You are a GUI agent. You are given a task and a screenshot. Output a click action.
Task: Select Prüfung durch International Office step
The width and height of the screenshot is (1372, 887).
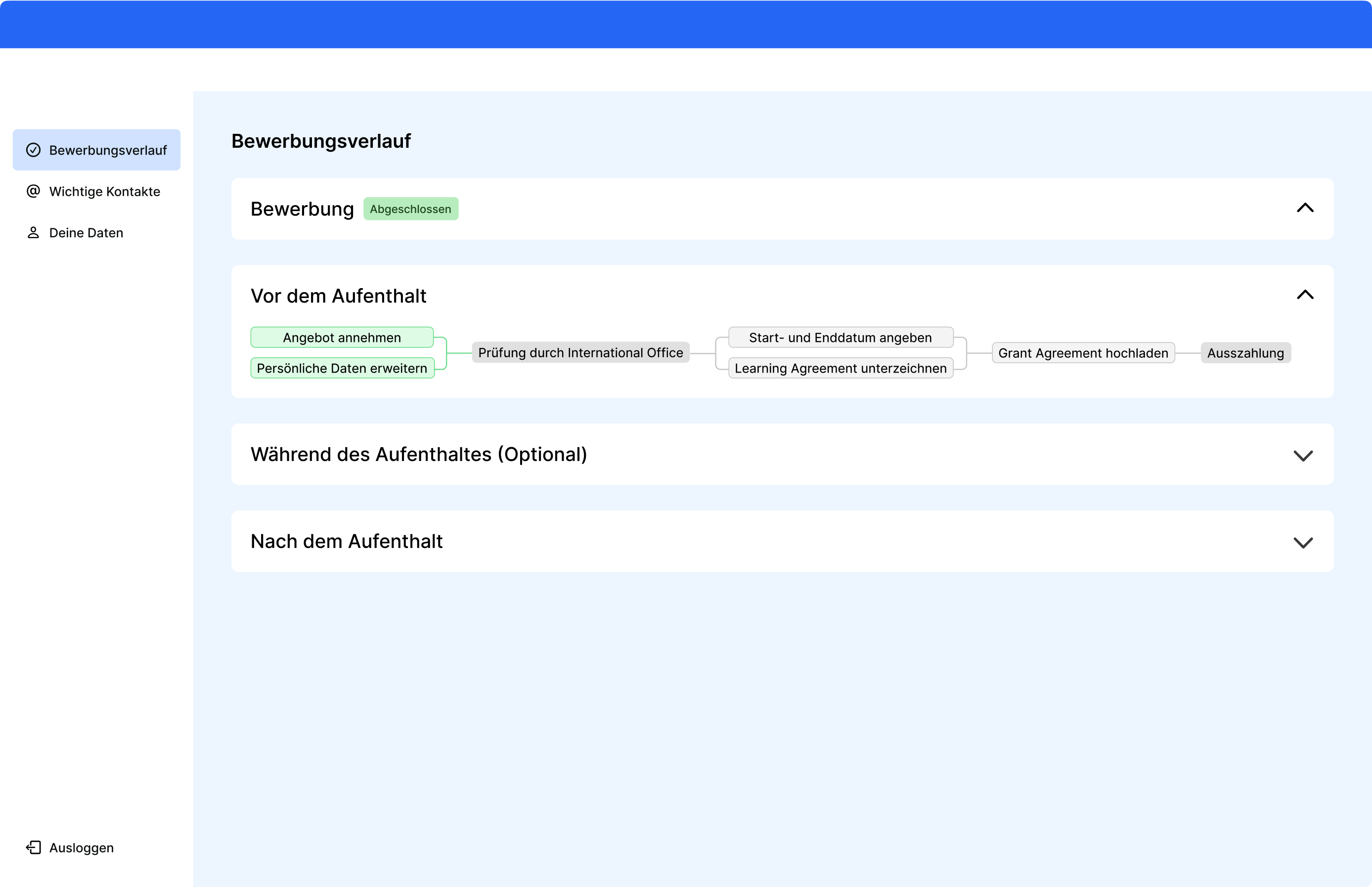[580, 352]
